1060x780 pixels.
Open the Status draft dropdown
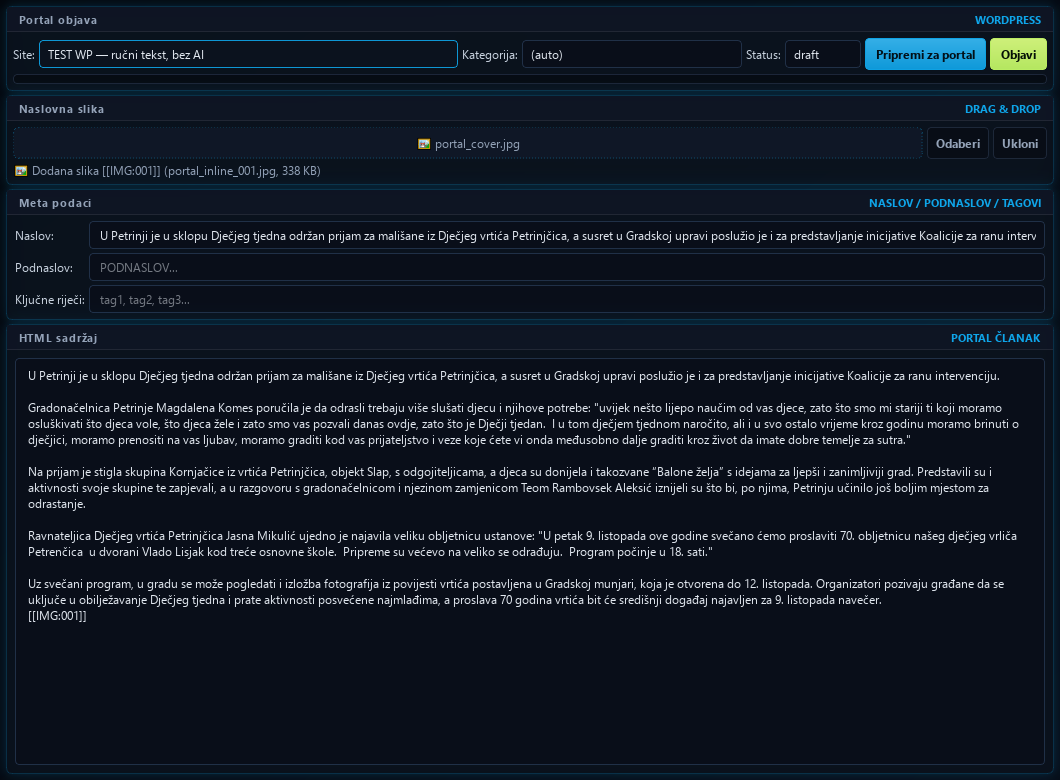click(x=823, y=55)
